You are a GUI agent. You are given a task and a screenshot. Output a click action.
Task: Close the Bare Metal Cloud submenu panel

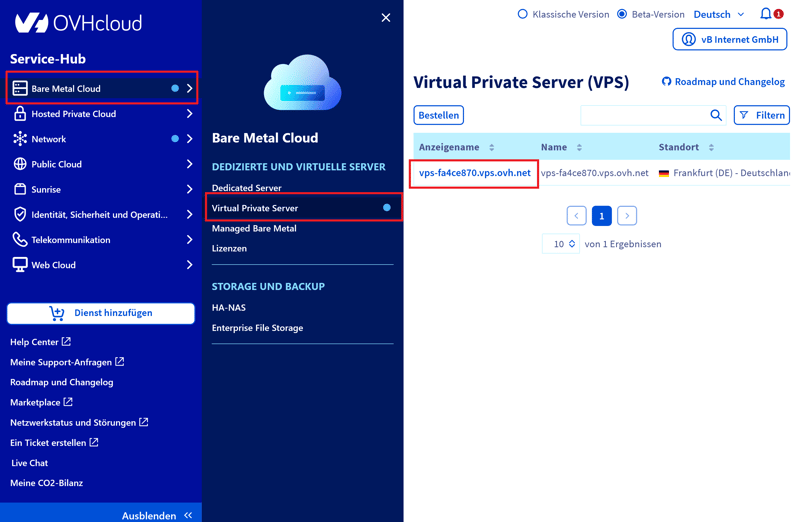[x=386, y=18]
